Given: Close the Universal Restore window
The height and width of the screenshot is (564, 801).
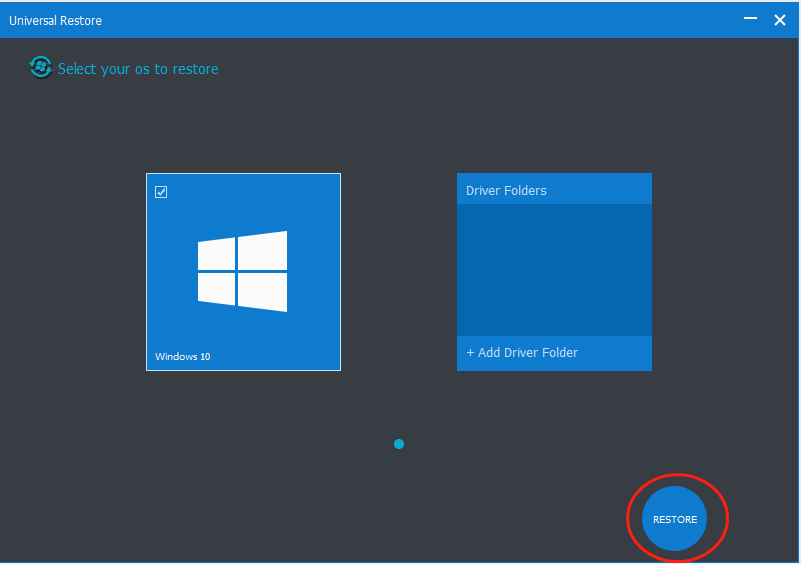Looking at the screenshot, I should pos(780,20).
